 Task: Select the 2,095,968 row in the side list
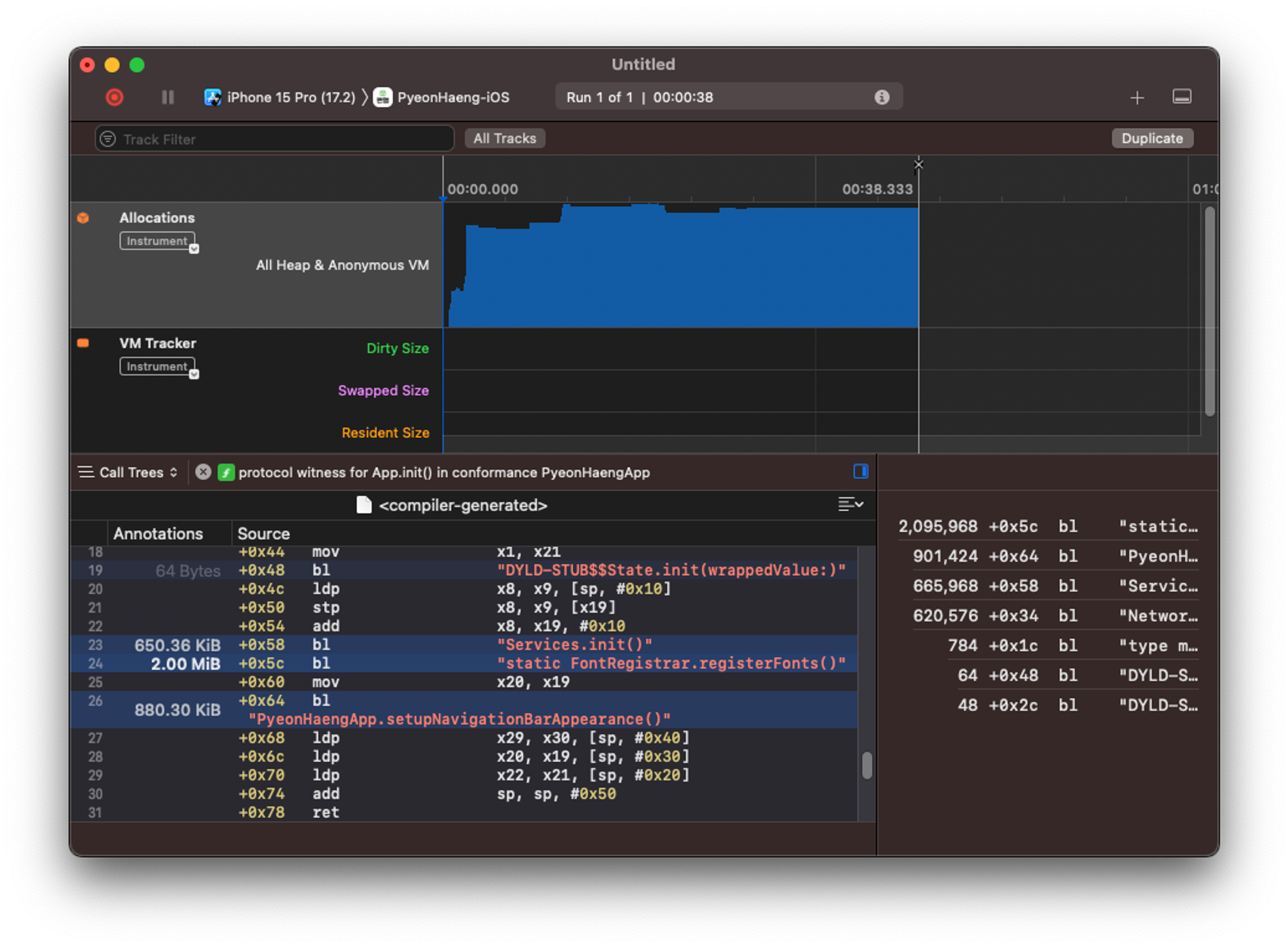click(1048, 527)
